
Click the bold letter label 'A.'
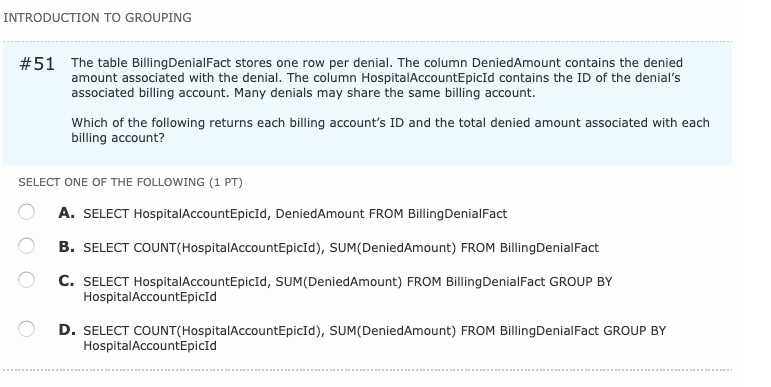(x=66, y=213)
